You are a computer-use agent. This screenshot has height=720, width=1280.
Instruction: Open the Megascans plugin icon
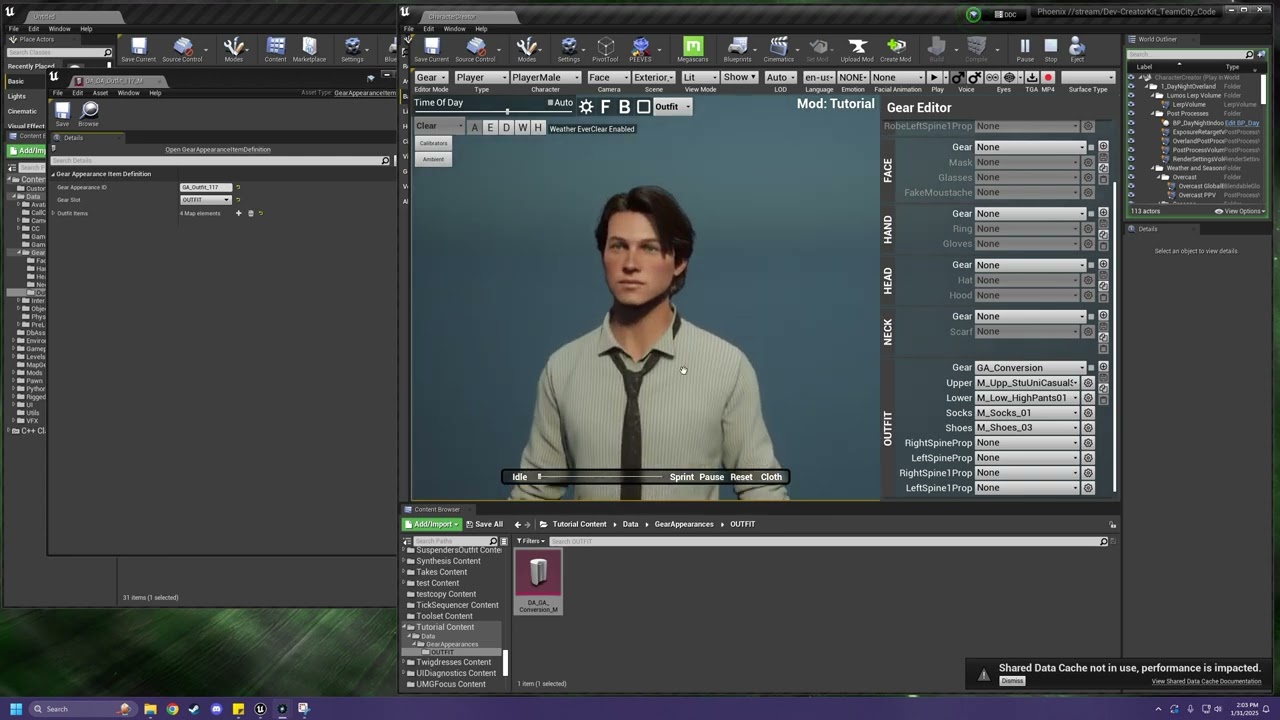[x=692, y=49]
